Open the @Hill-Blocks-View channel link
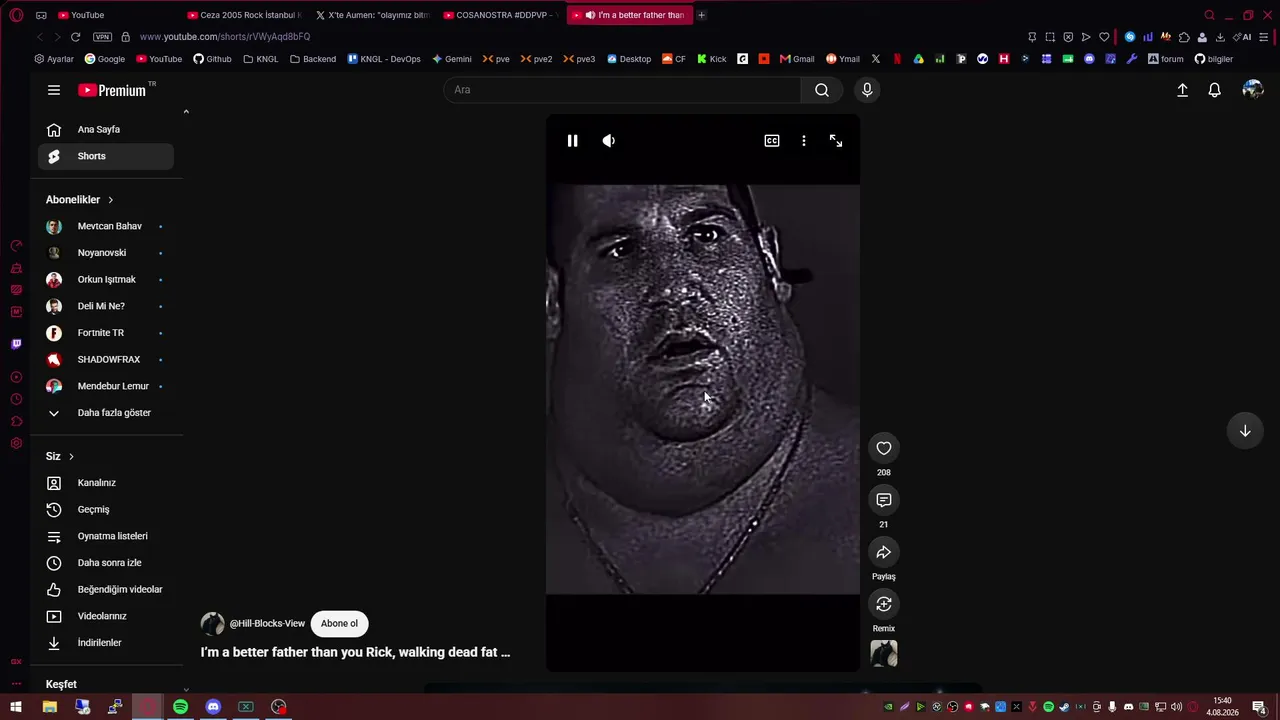The width and height of the screenshot is (1280, 720). coord(267,624)
